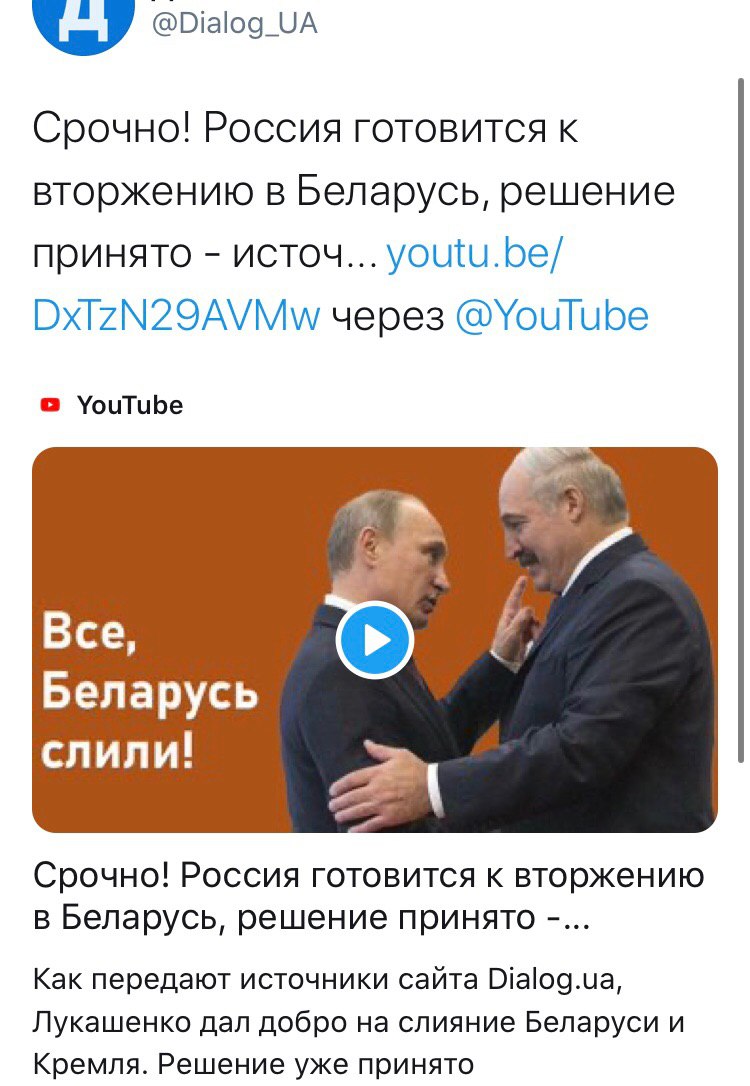The width and height of the screenshot is (750, 1086).
Task: Open the @Dialog_UA handle
Action: point(234,24)
